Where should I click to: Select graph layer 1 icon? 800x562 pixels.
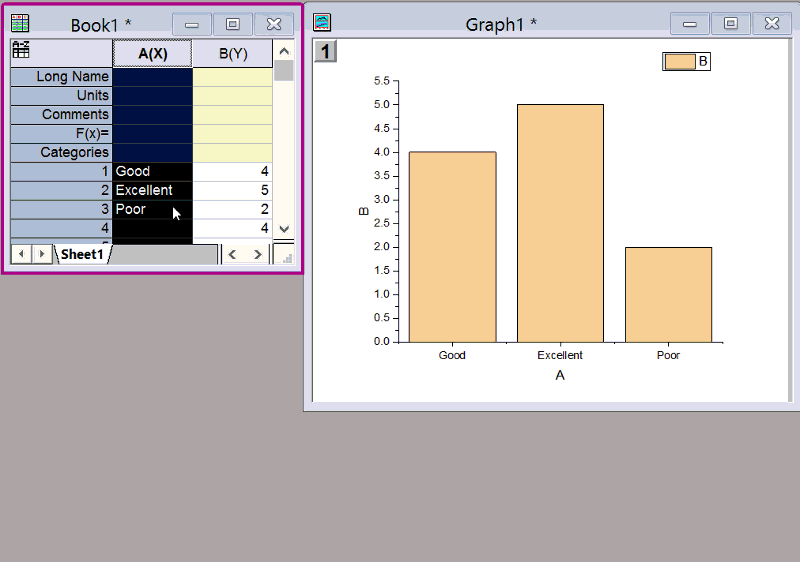coord(328,52)
